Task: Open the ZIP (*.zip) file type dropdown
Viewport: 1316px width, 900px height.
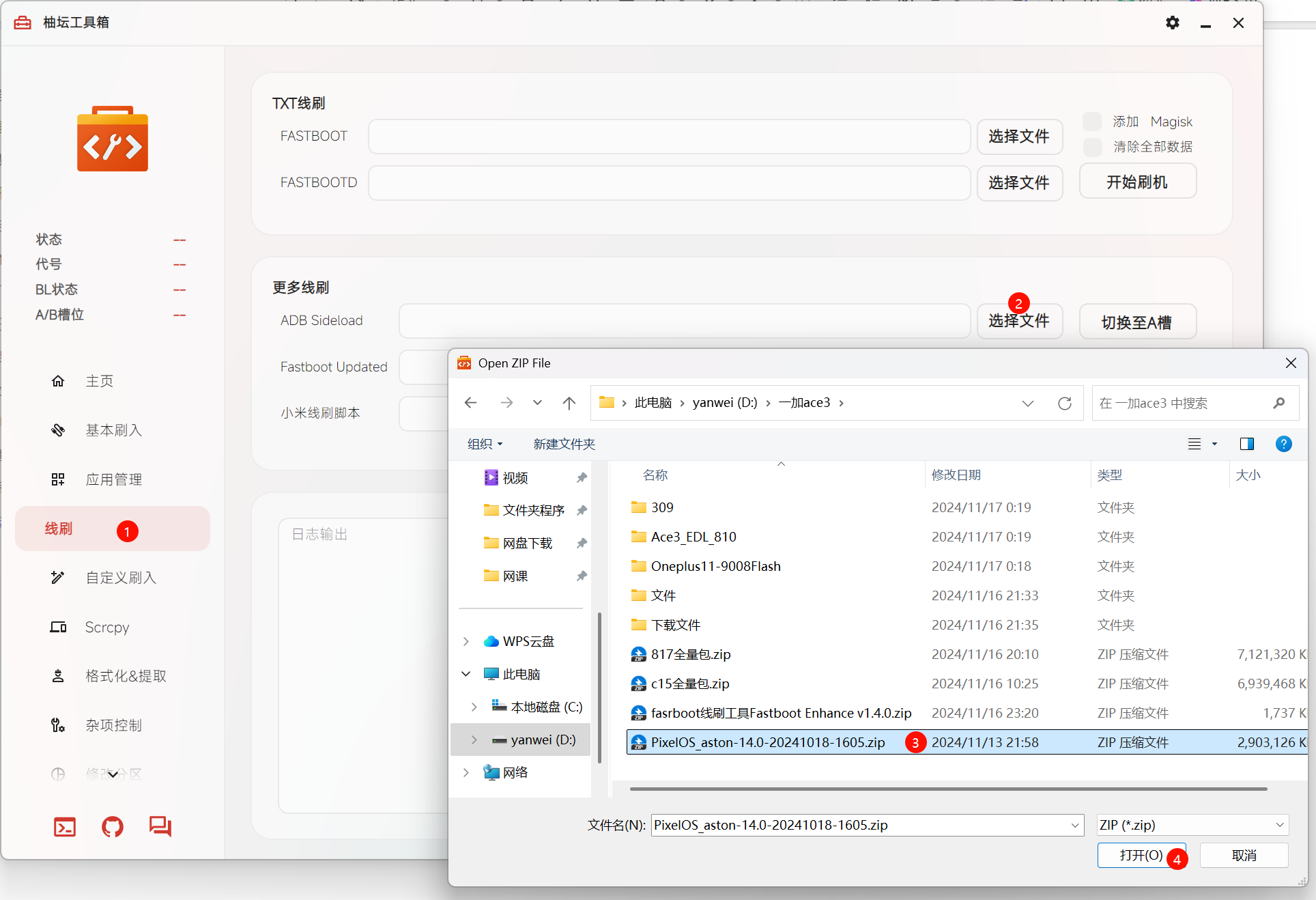Action: tap(1192, 825)
